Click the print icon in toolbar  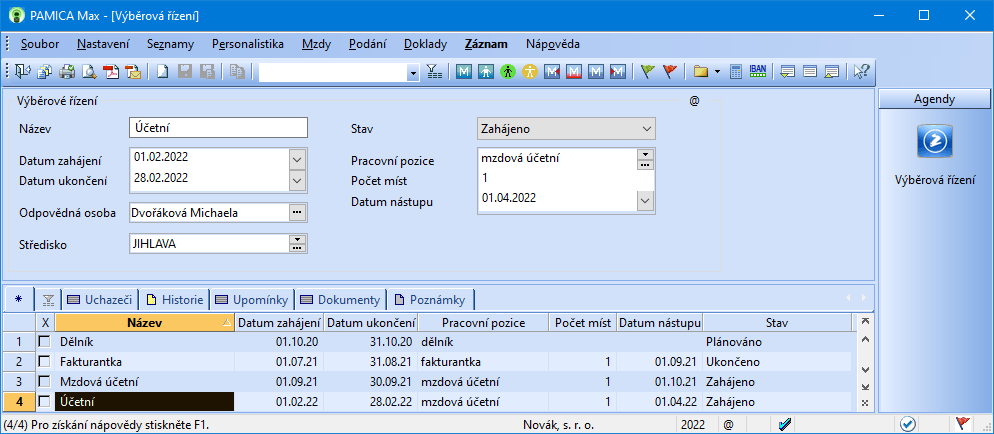pyautogui.click(x=67, y=72)
